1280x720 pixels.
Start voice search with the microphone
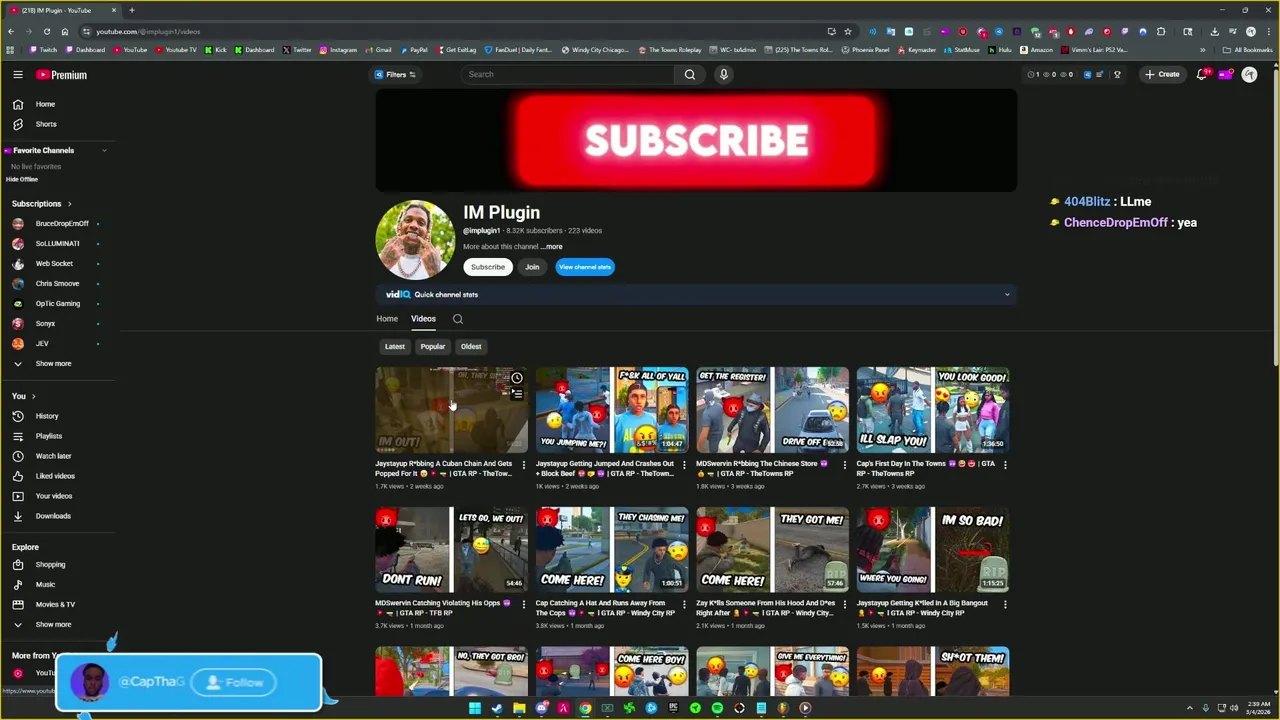[724, 74]
